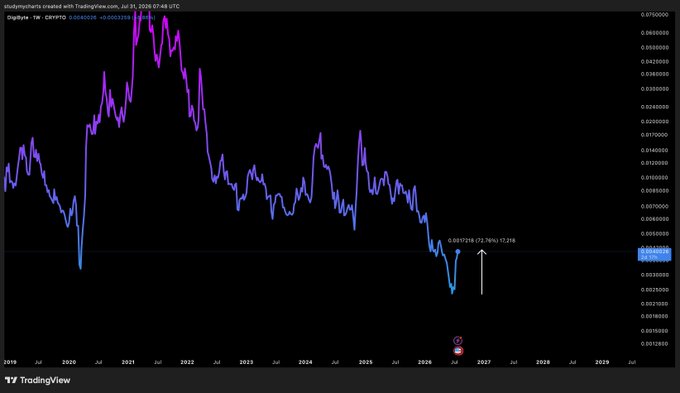
Task: Click price axis label 0.0100000
Action: (654, 178)
